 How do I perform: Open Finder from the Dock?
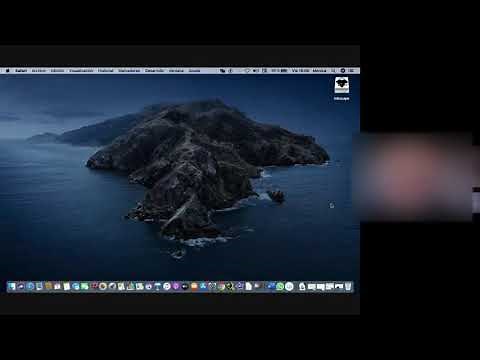point(12,286)
